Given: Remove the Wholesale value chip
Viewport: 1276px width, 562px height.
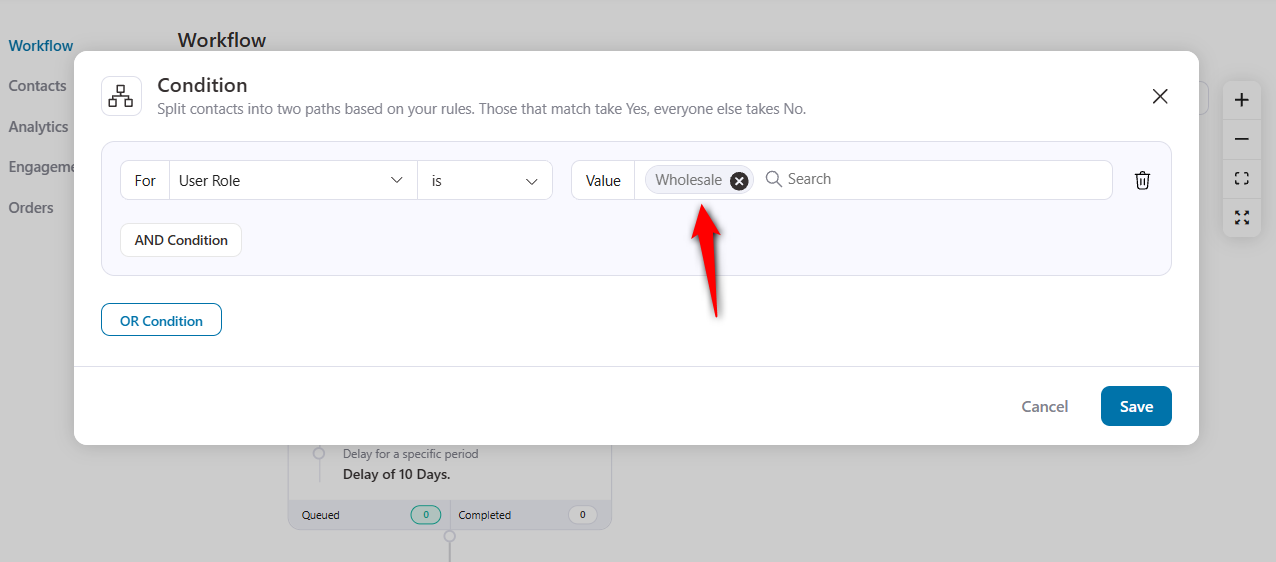Looking at the screenshot, I should click(x=739, y=180).
